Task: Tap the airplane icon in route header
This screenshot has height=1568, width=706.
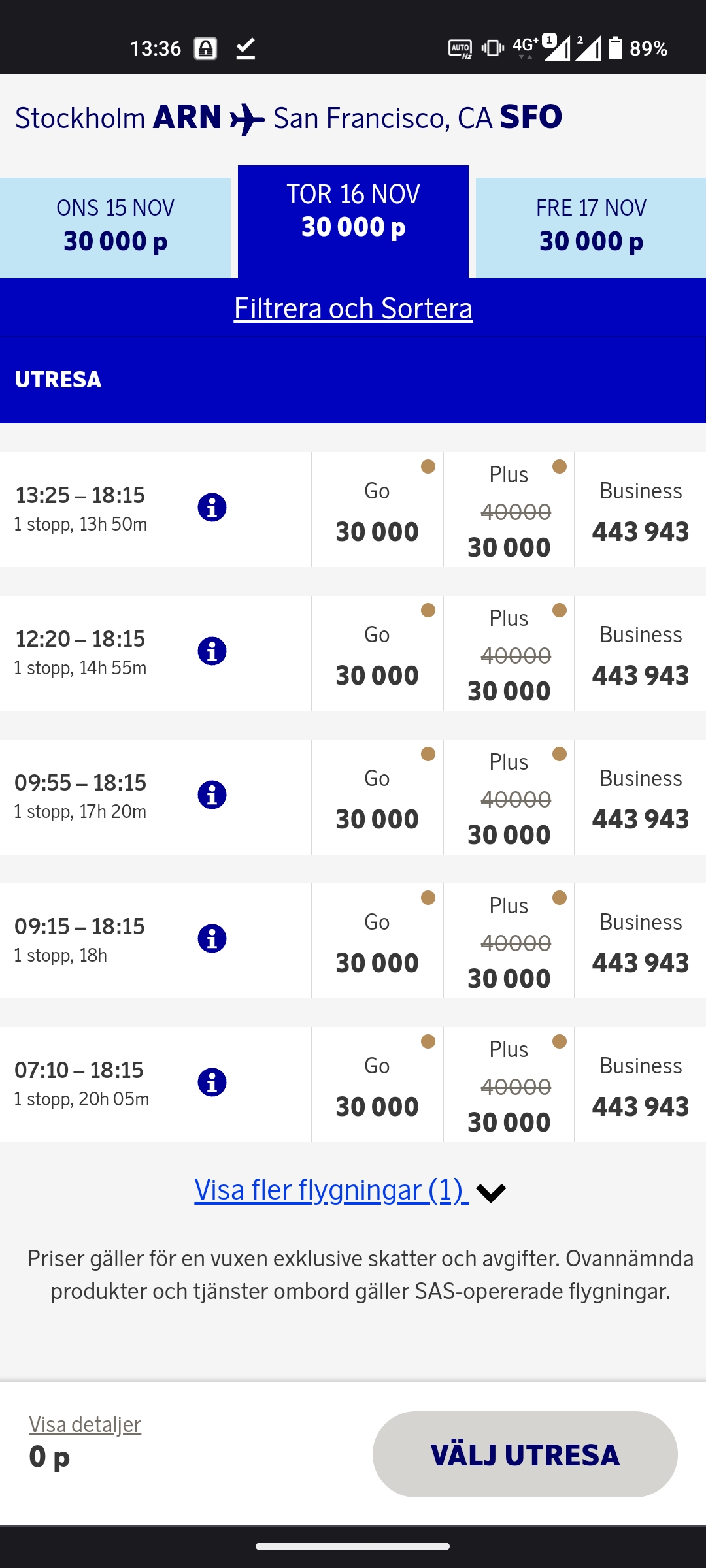Action: [247, 119]
